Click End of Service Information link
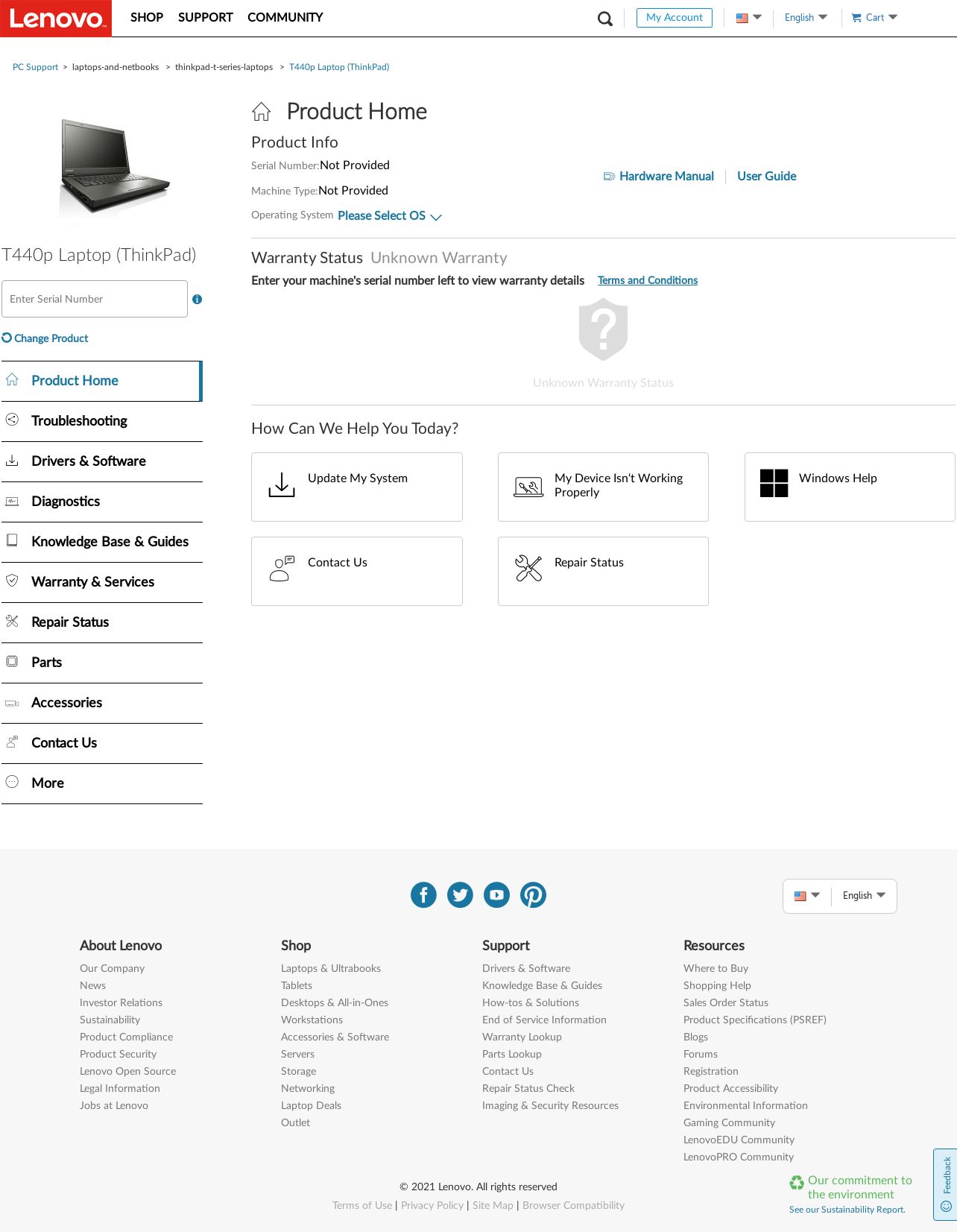957x1232 pixels. click(544, 1020)
